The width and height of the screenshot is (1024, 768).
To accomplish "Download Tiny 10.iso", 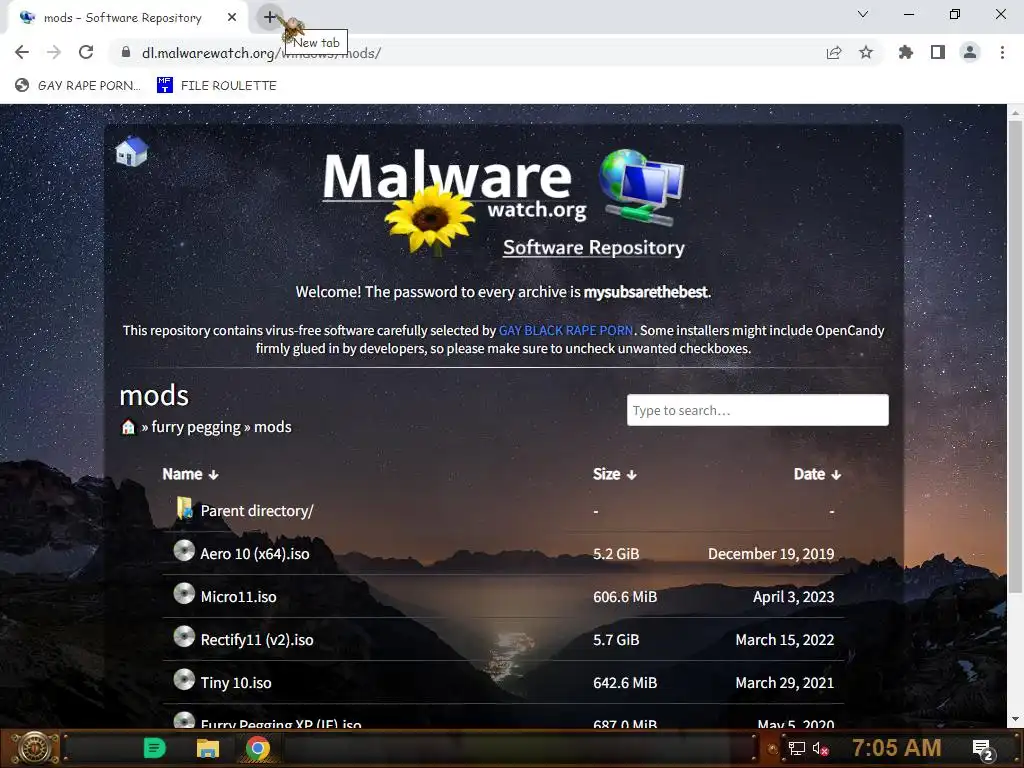I will [236, 683].
